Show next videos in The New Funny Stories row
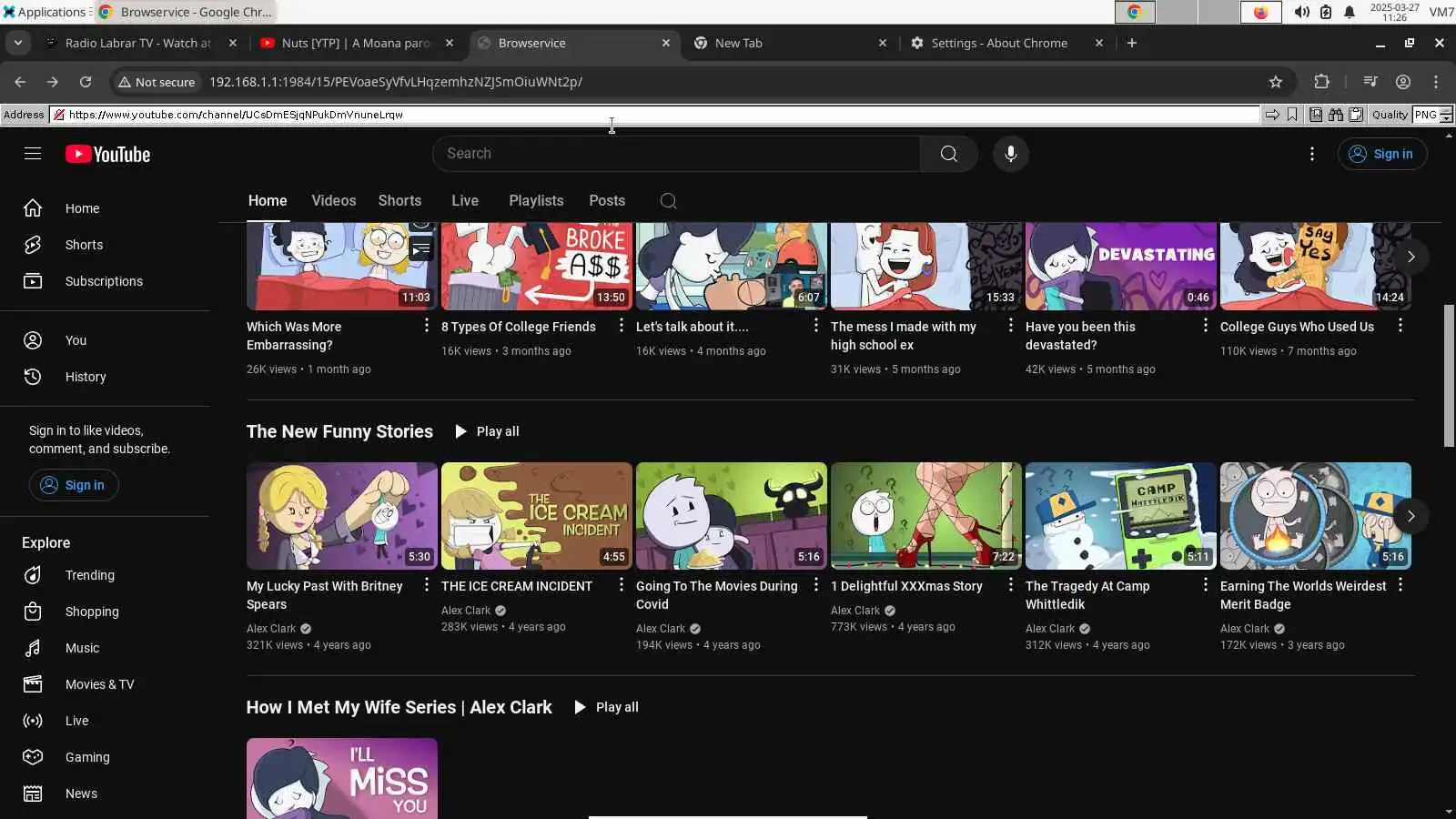 pos(1410,516)
